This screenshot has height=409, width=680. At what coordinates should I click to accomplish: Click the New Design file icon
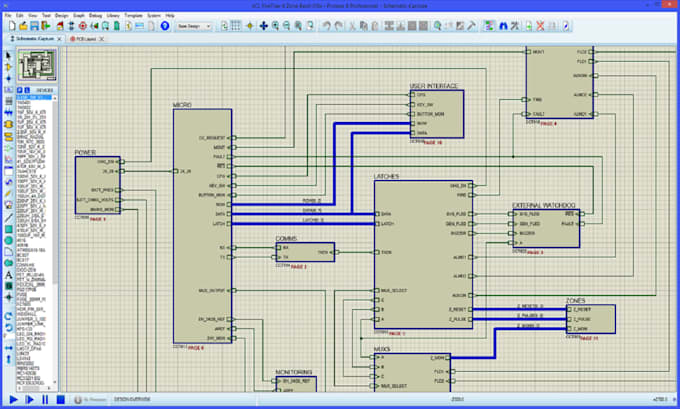click(12, 26)
